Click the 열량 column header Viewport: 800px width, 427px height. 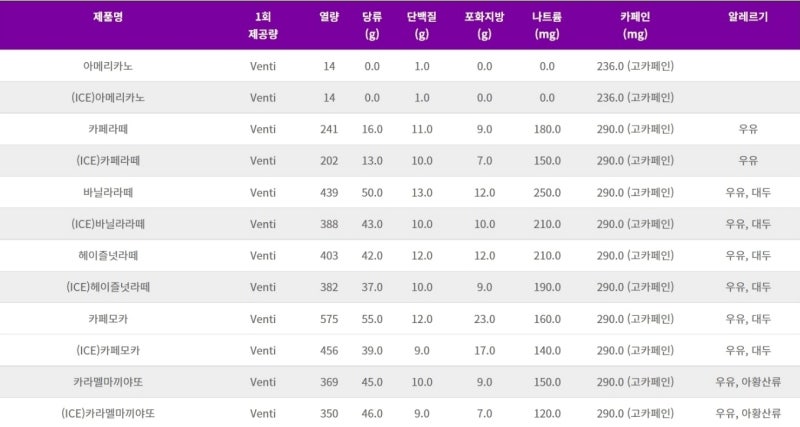pos(329,17)
